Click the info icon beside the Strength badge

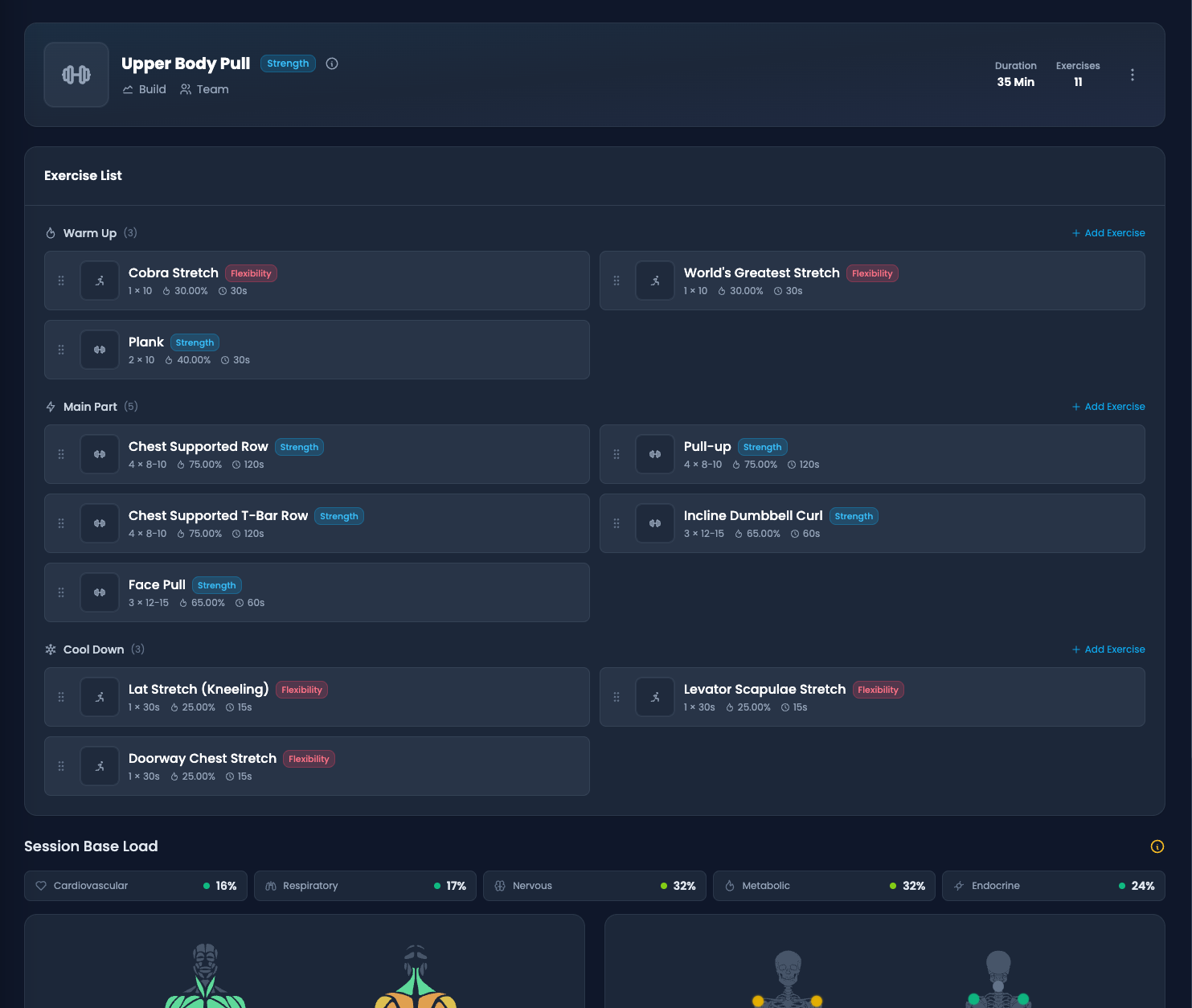(332, 64)
